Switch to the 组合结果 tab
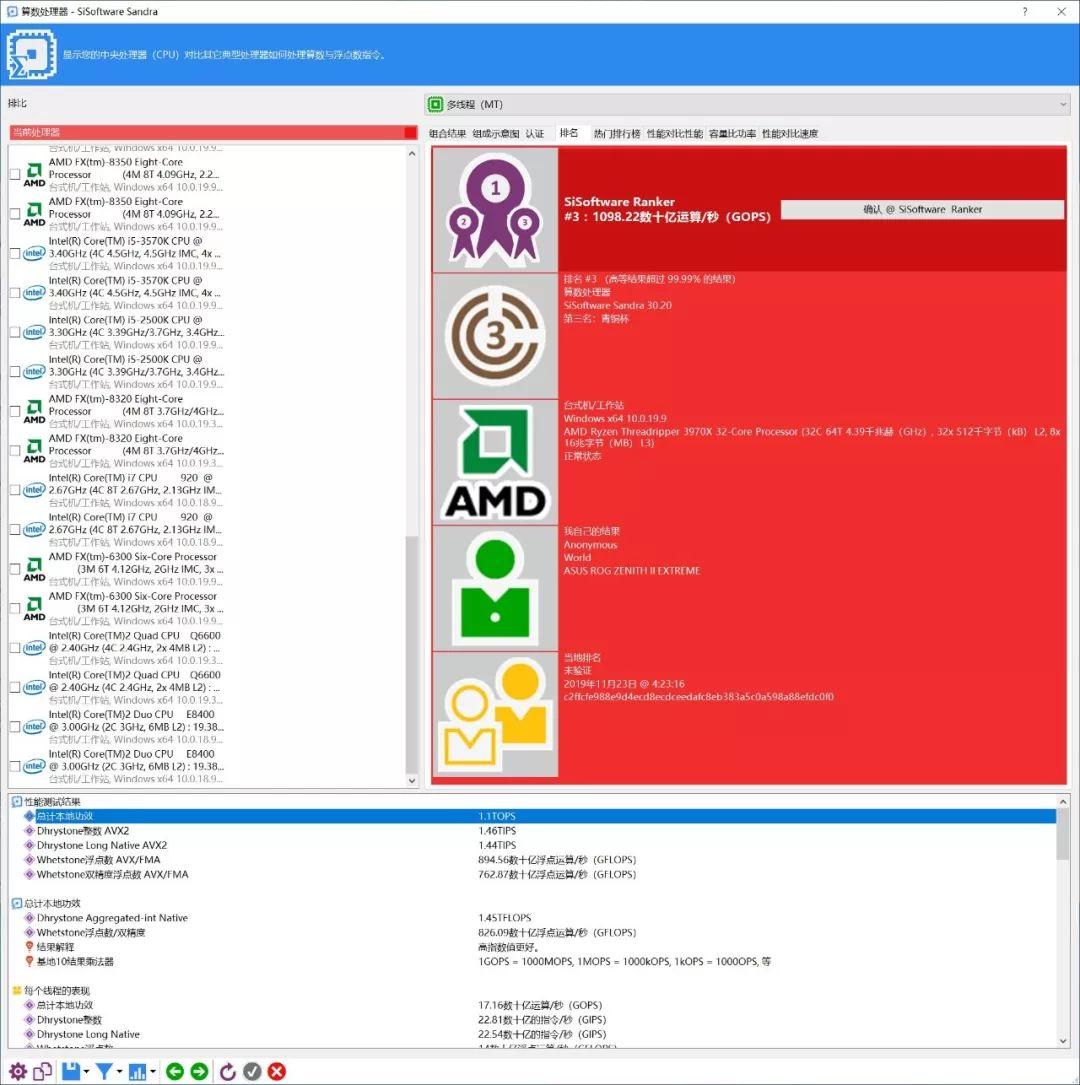 447,134
